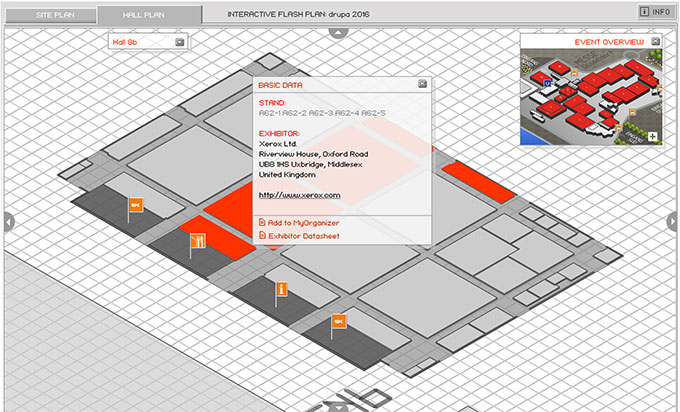Close the Basic Data popup
The image size is (680, 412).
pyautogui.click(x=422, y=85)
